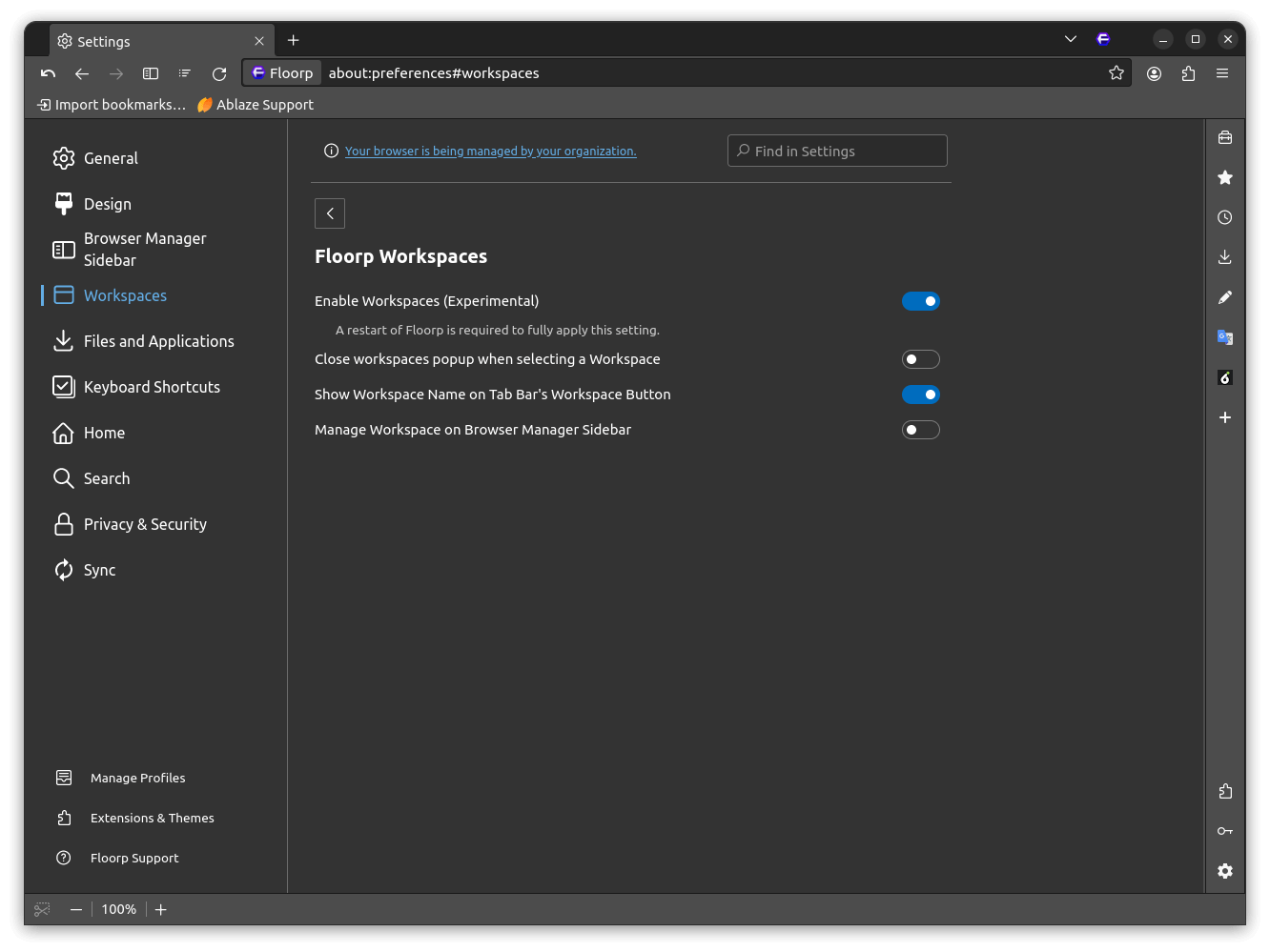Select Privacy & Security settings category
Viewport: 1270px width, 952px height.
coord(145,524)
